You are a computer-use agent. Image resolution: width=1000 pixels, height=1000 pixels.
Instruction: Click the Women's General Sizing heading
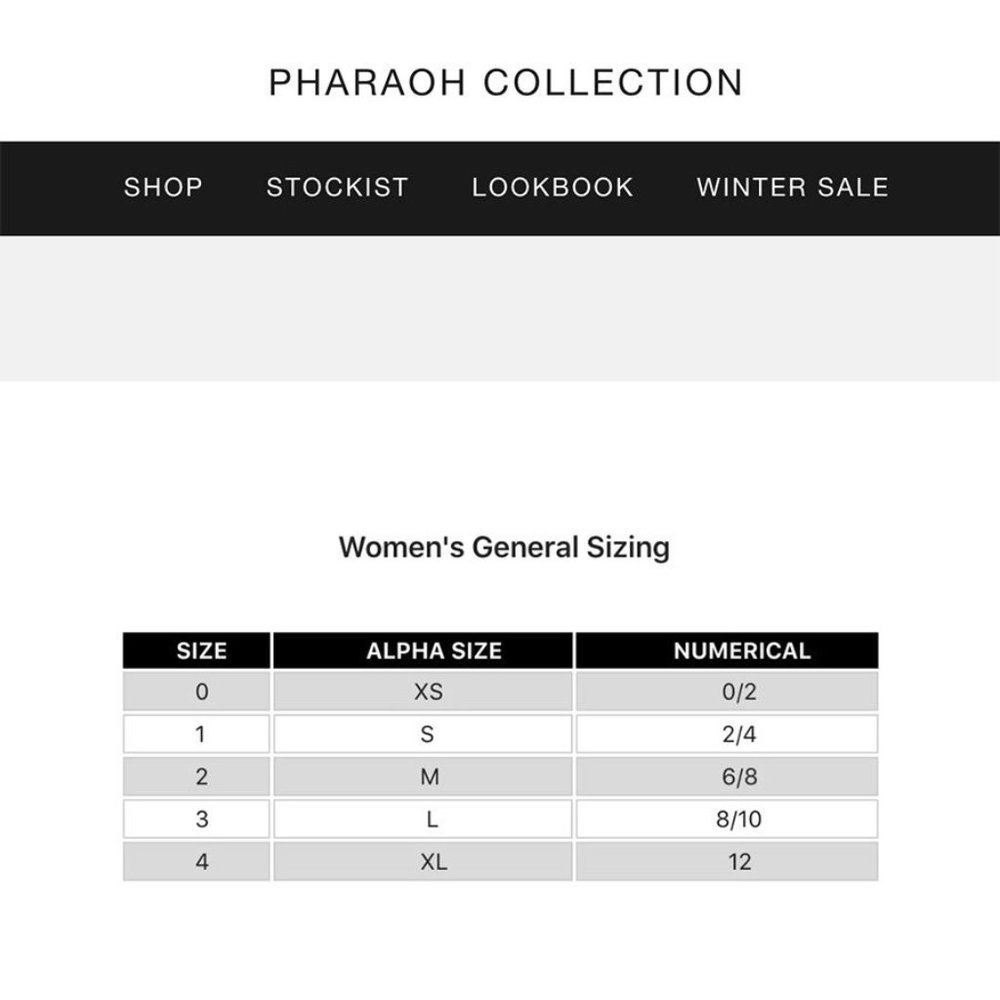(x=504, y=547)
